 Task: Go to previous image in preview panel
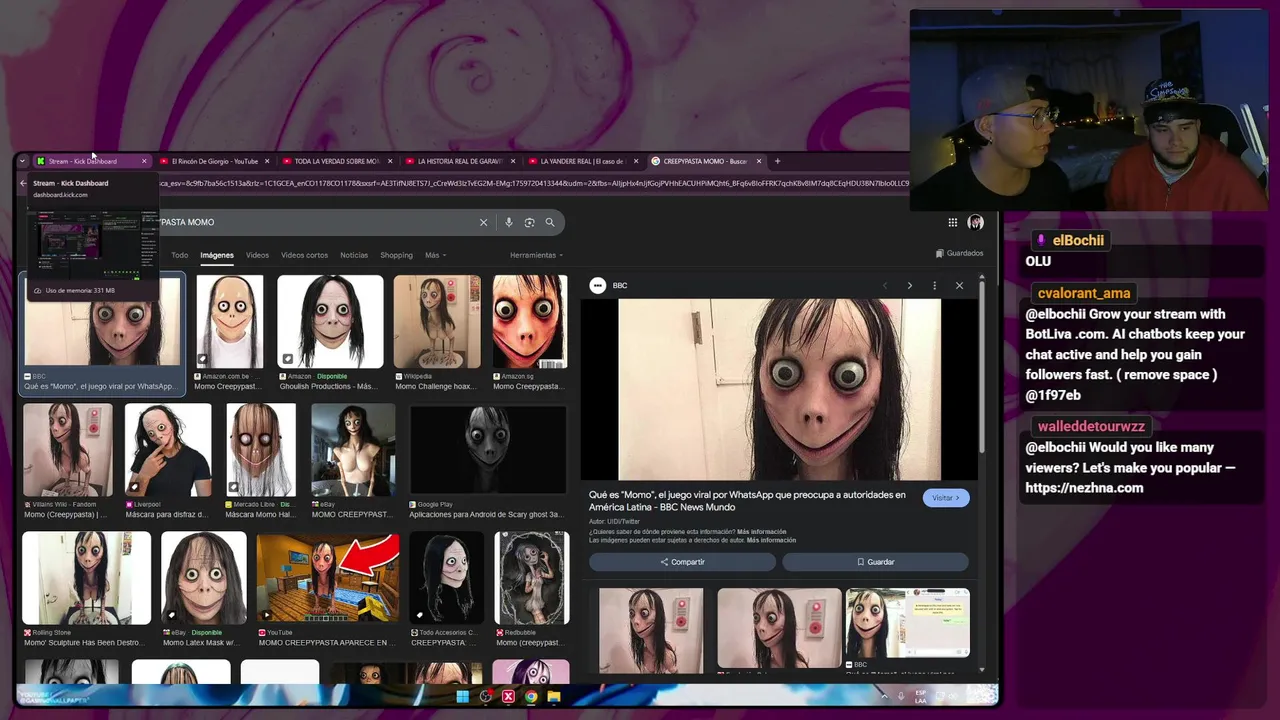click(884, 286)
